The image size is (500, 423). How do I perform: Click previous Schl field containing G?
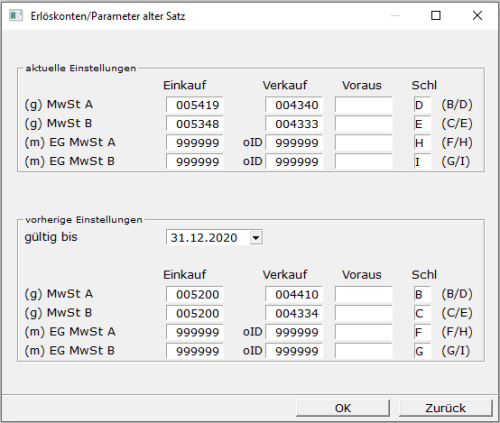(x=422, y=351)
